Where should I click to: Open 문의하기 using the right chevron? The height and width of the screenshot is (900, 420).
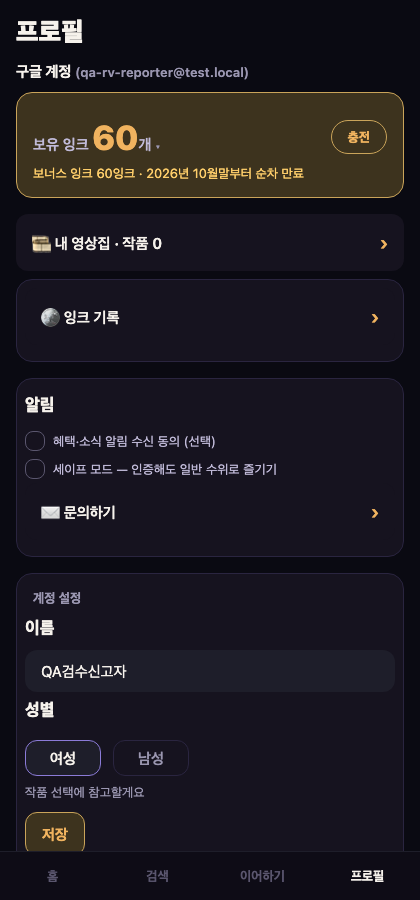[x=375, y=513]
